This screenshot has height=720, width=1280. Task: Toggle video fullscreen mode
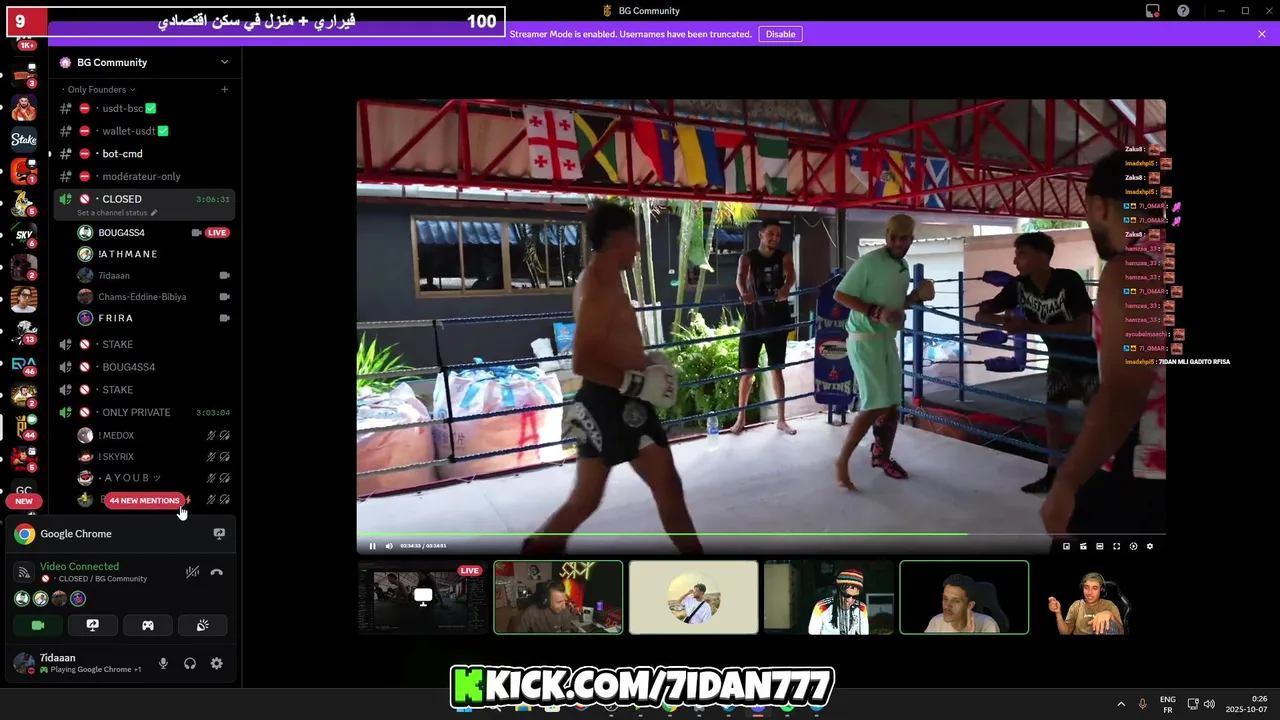click(1117, 546)
